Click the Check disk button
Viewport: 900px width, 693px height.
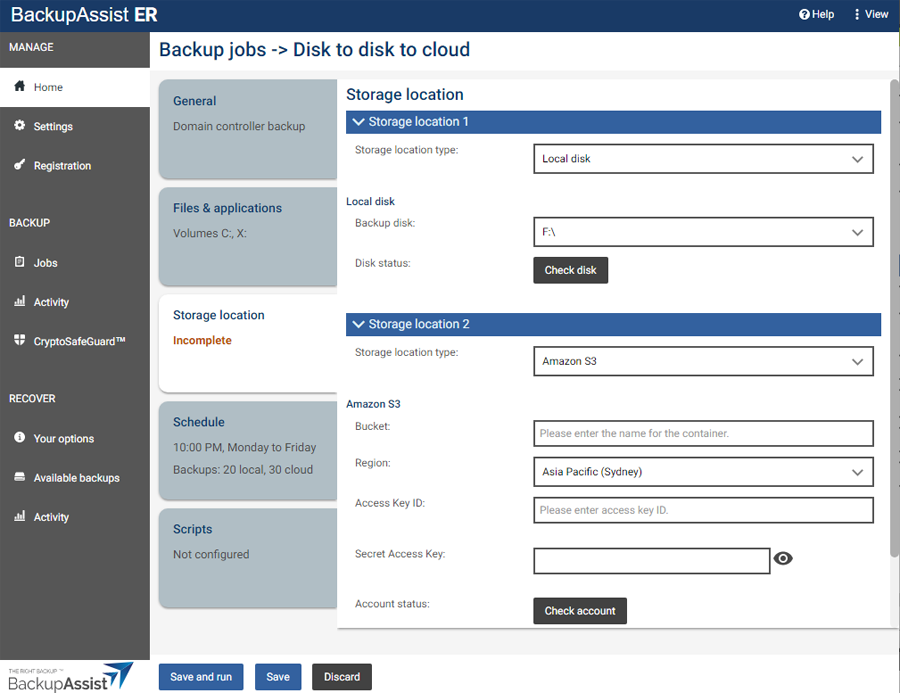(571, 270)
